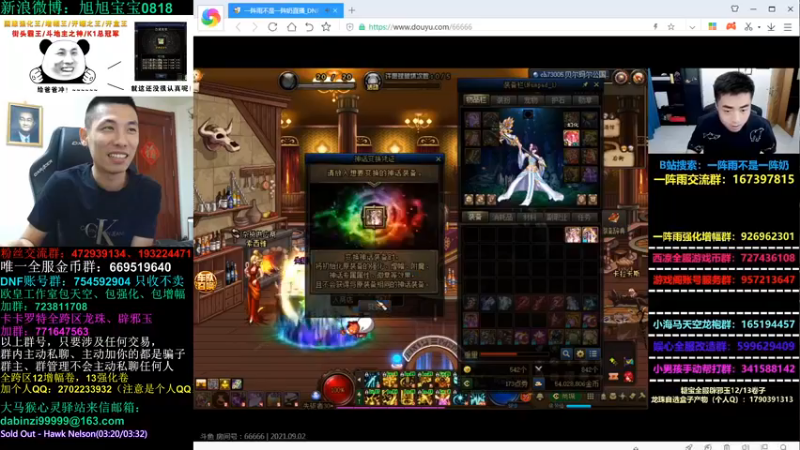Screen dimensions: 800x450
Task: Mute the tab using speaker icon
Action: [x=327, y=10]
